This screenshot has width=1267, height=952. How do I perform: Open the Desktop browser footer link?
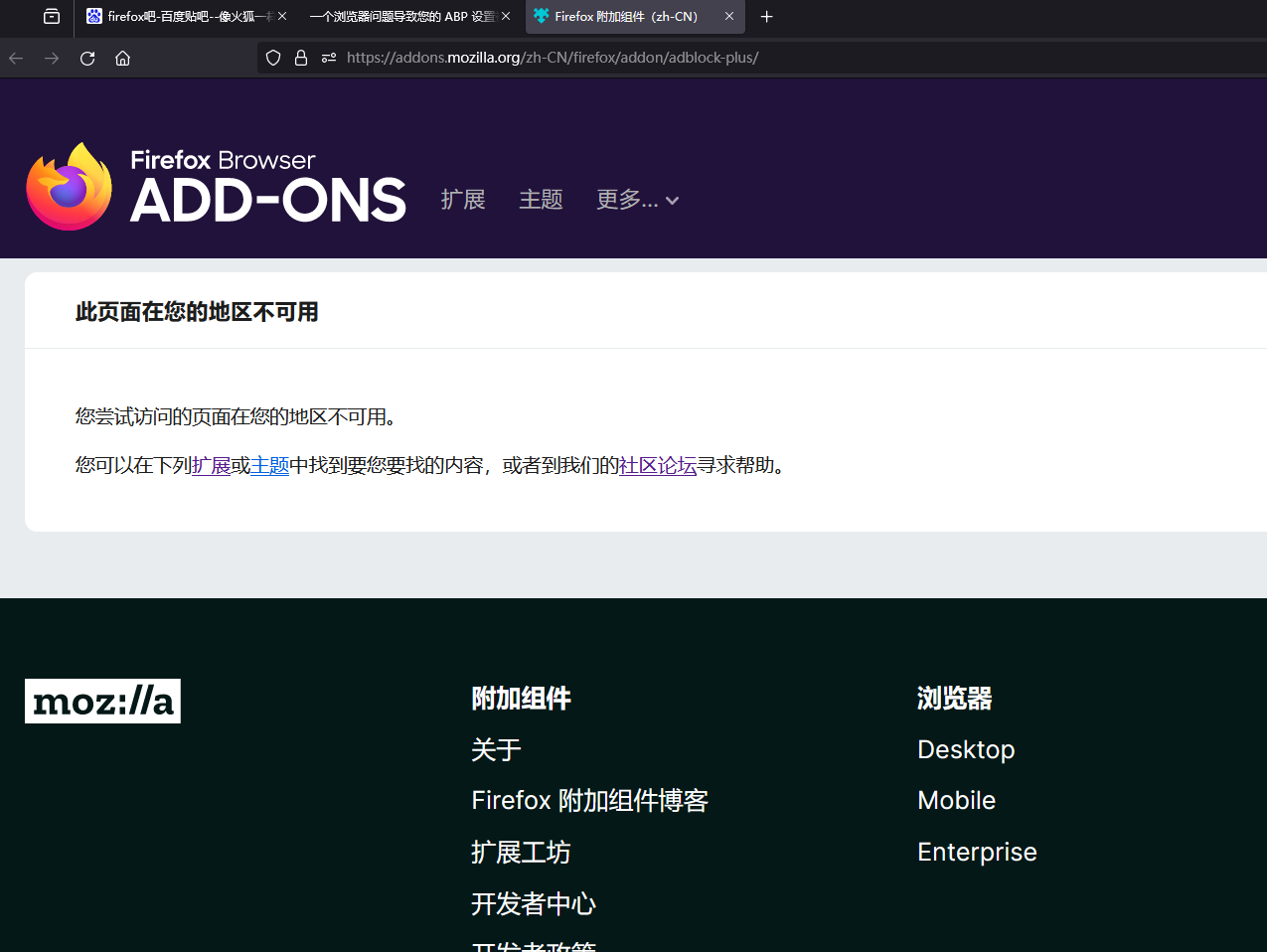966,749
